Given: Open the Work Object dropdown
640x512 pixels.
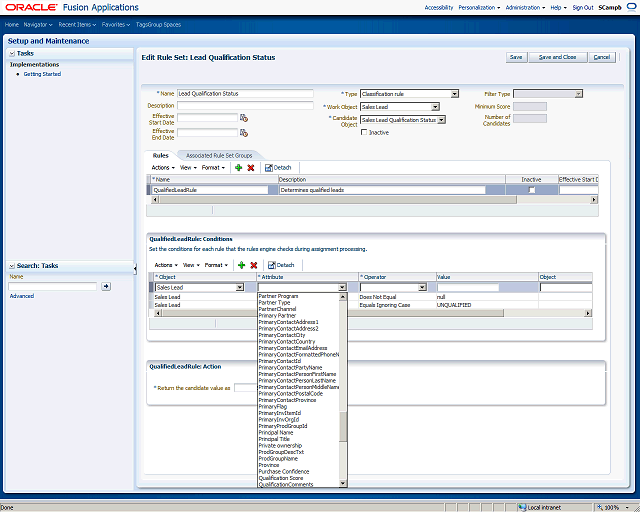Looking at the screenshot, I should point(435,107).
